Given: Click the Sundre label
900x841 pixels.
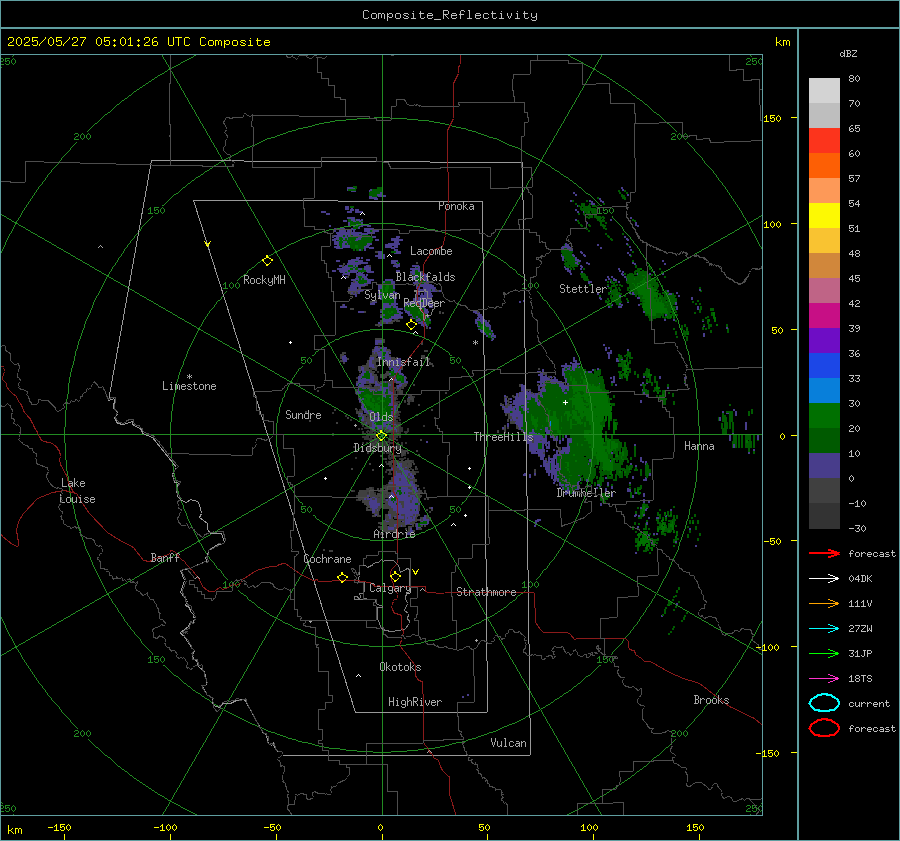Looking at the screenshot, I should point(303,415).
